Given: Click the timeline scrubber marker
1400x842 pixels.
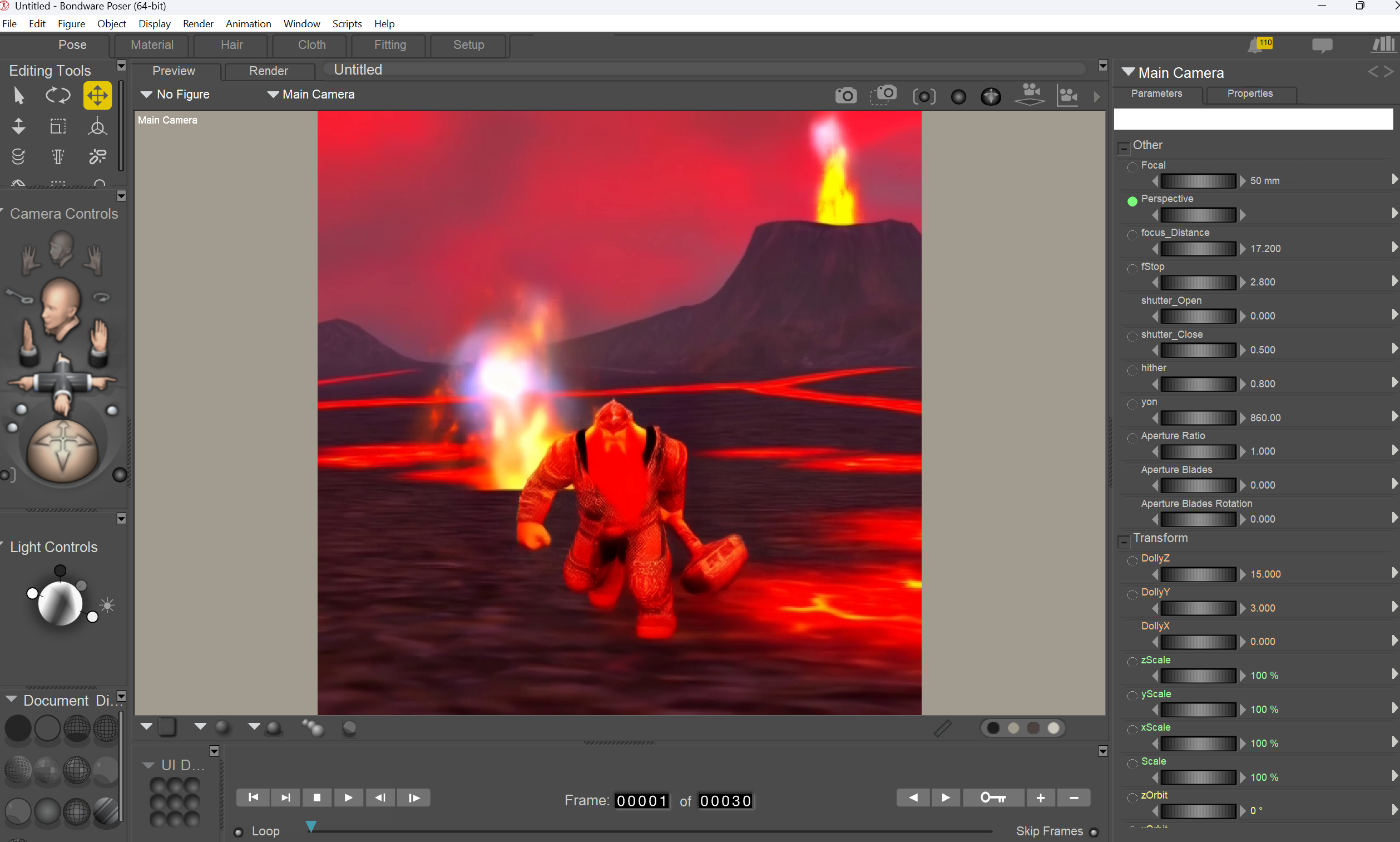Looking at the screenshot, I should pyautogui.click(x=311, y=826).
